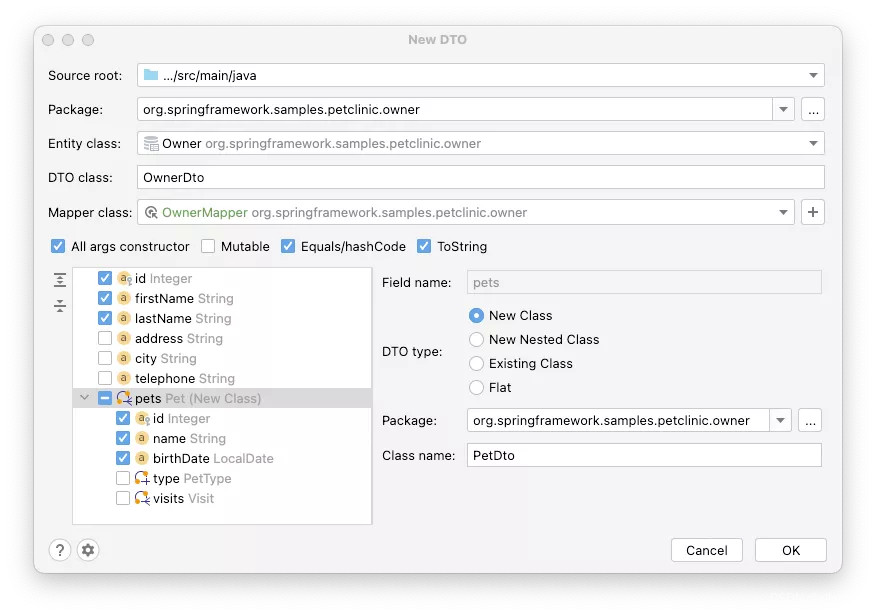
Task: Select the New Nested Class radio option
Action: 476,339
